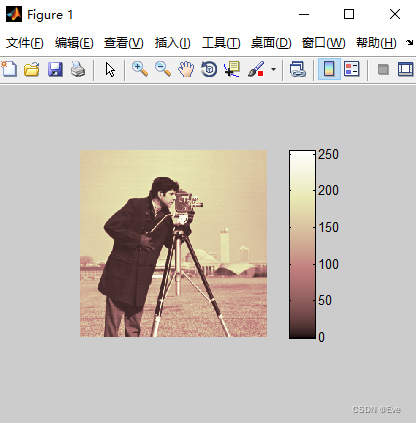This screenshot has height=423, width=416.
Task: Print the figure using the printer icon
Action: coord(78,69)
